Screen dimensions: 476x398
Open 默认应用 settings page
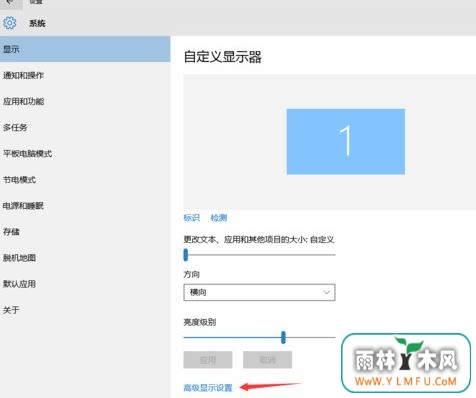tap(85, 284)
